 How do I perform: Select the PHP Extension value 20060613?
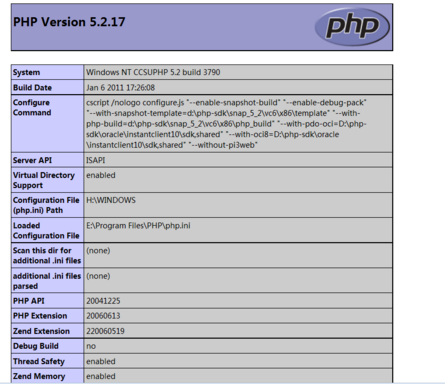pyautogui.click(x=103, y=316)
